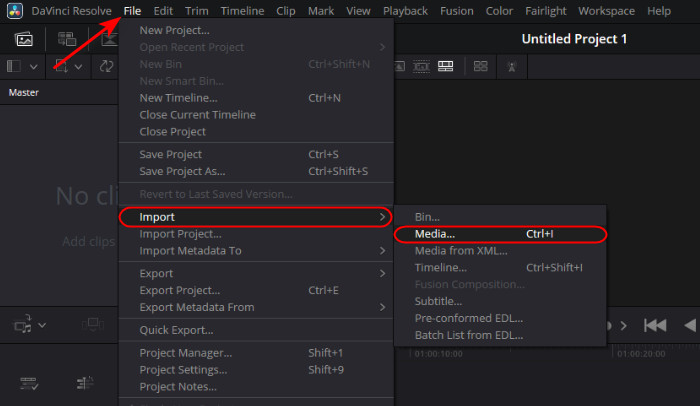The image size is (700, 406).
Task: Select Save Project from File menu
Action: tap(171, 154)
